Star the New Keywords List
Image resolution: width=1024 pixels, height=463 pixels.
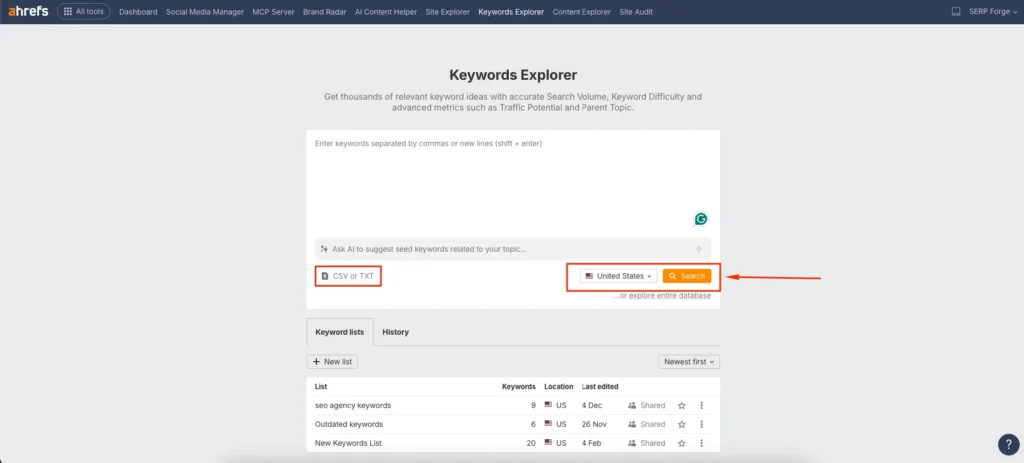pyautogui.click(x=682, y=443)
